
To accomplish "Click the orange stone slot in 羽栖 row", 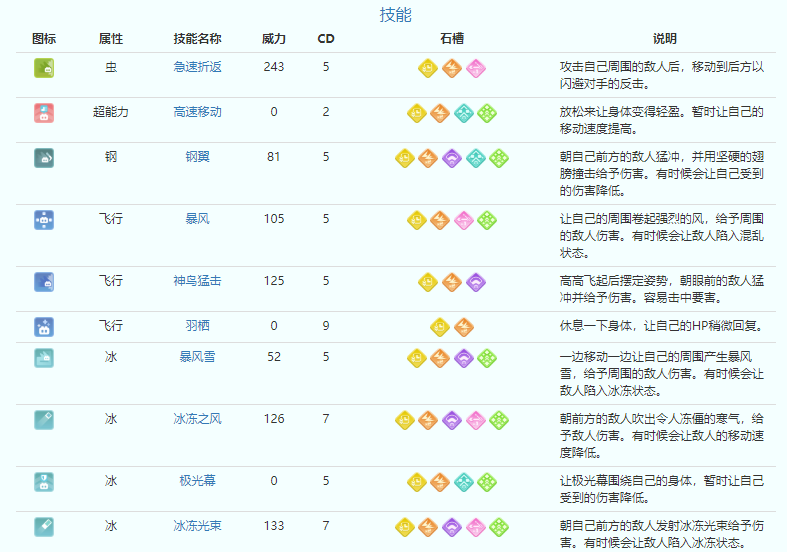I will pos(464,327).
